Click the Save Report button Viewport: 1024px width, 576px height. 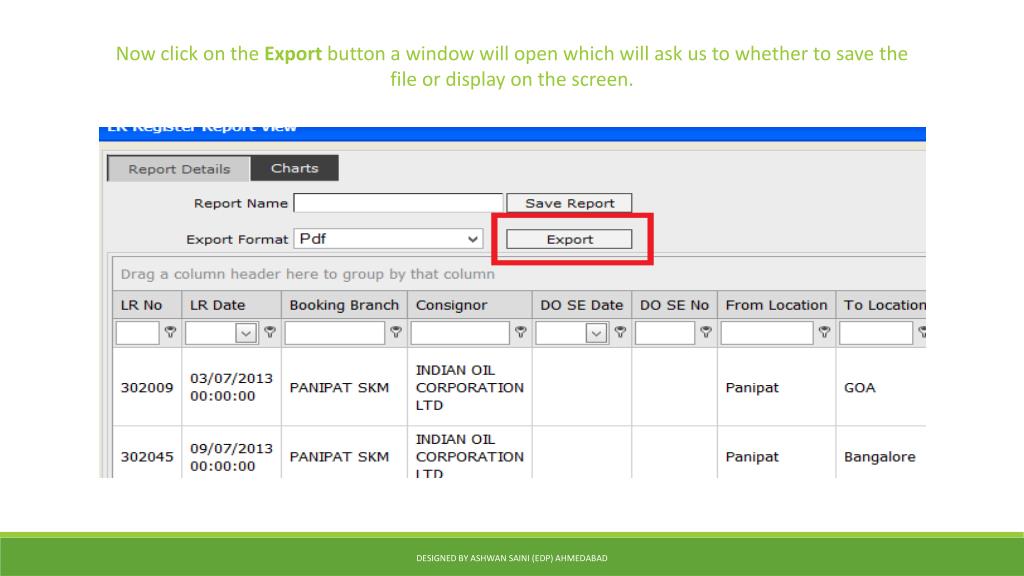pos(569,203)
